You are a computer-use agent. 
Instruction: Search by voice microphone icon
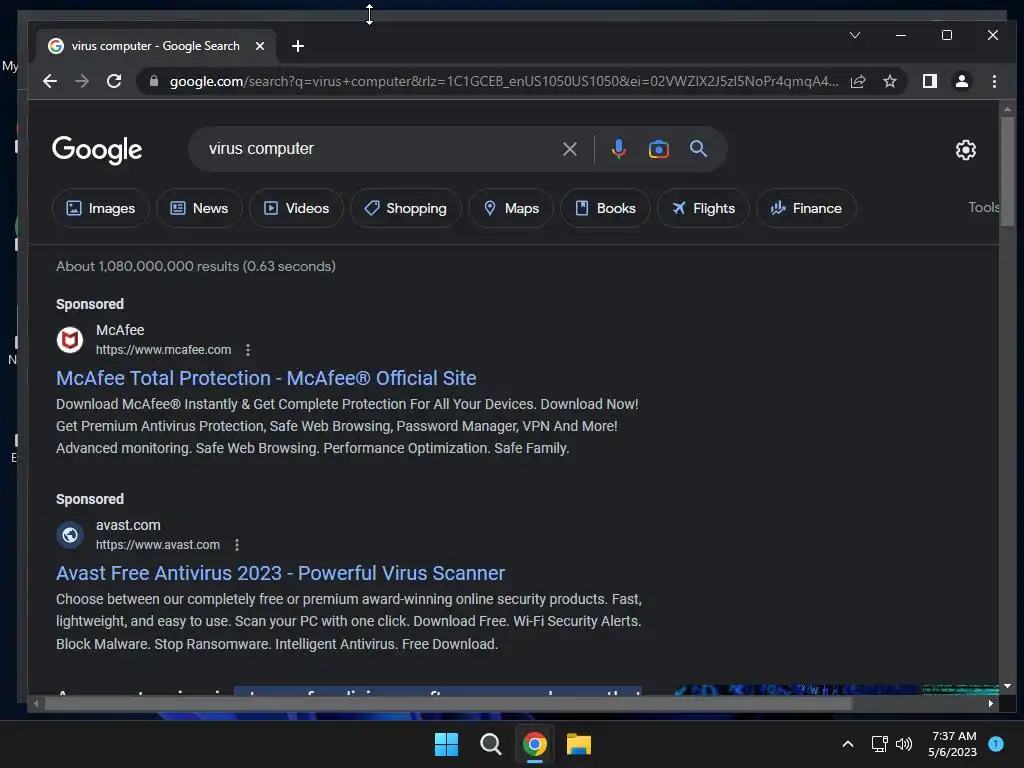pyautogui.click(x=618, y=149)
